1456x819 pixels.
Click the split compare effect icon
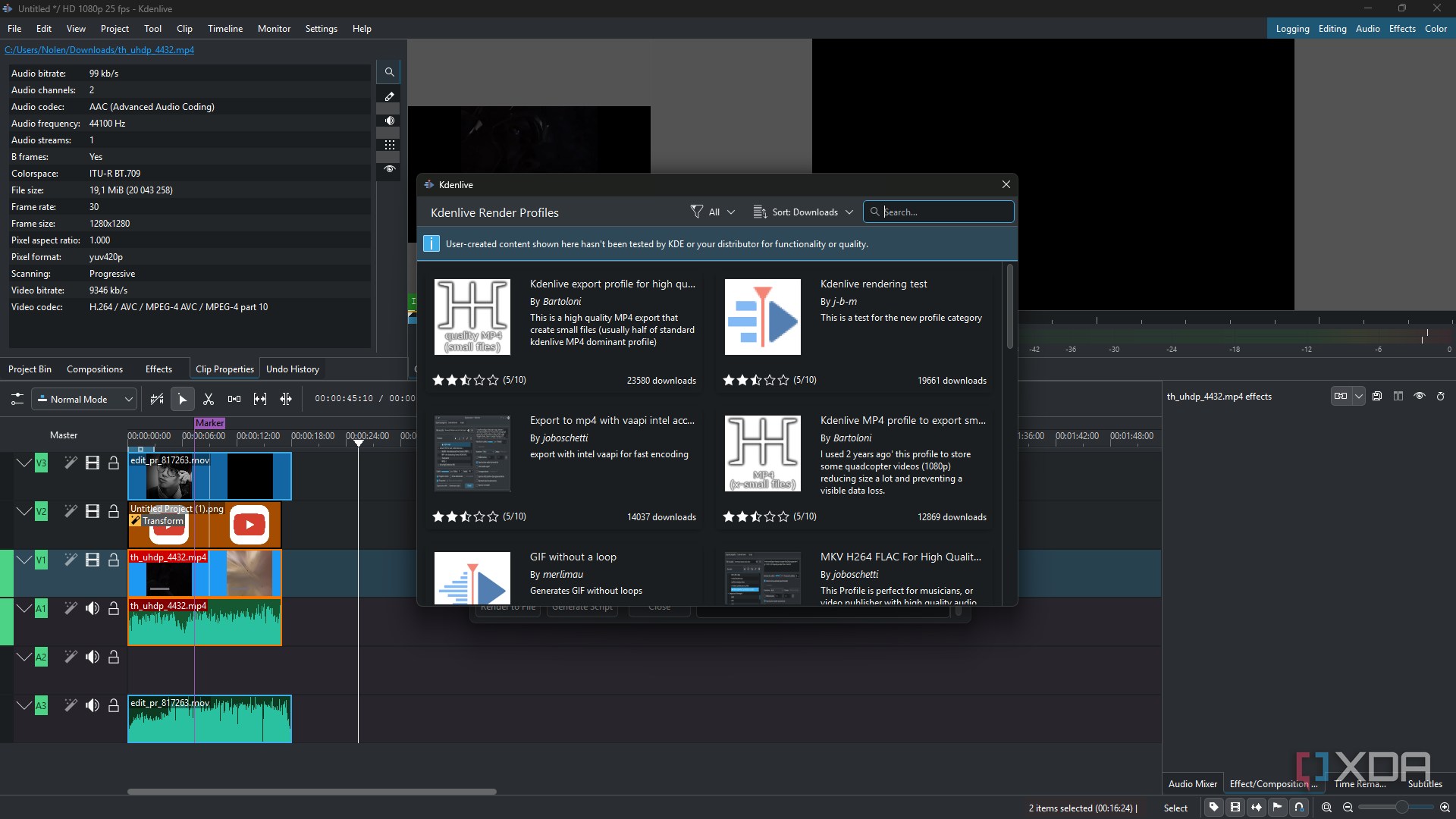pos(1398,396)
